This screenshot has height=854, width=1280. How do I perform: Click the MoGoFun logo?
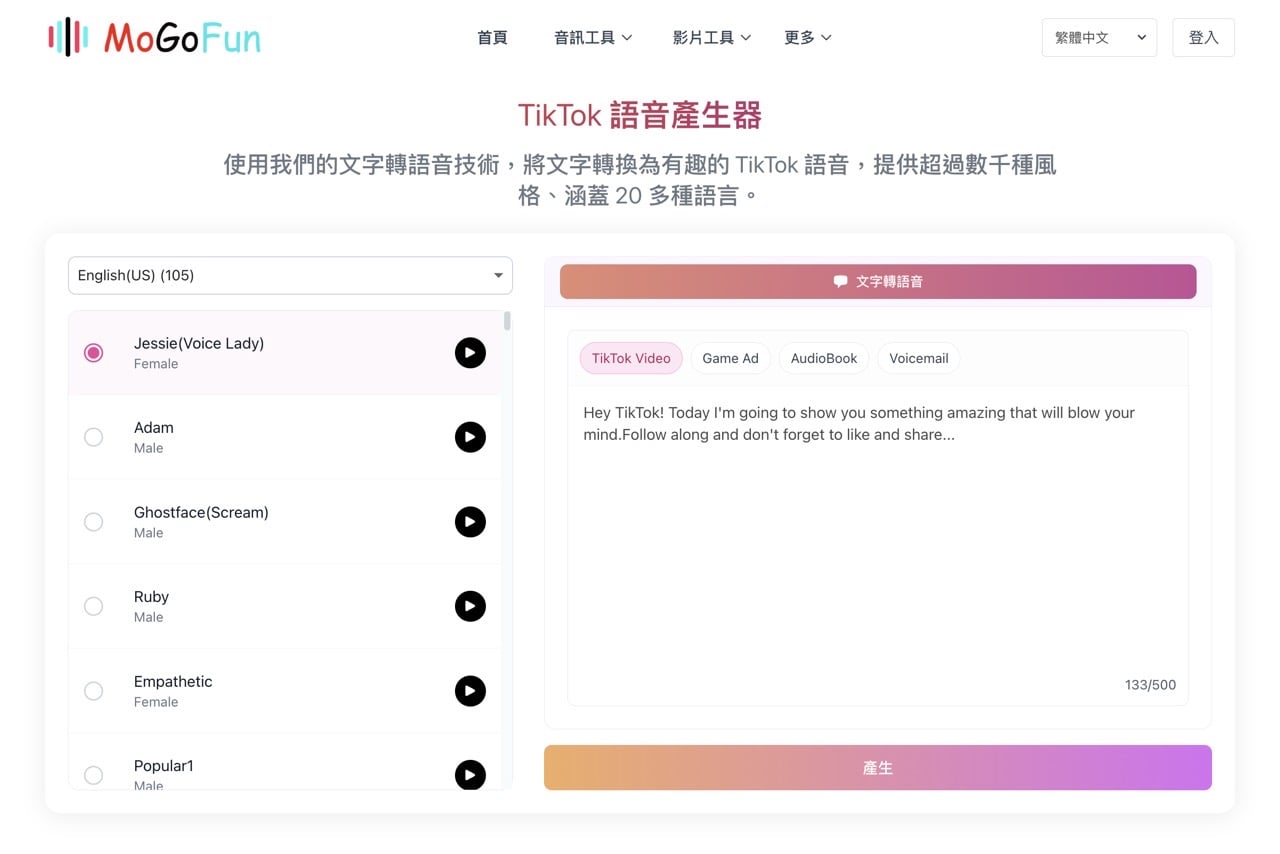click(x=155, y=37)
